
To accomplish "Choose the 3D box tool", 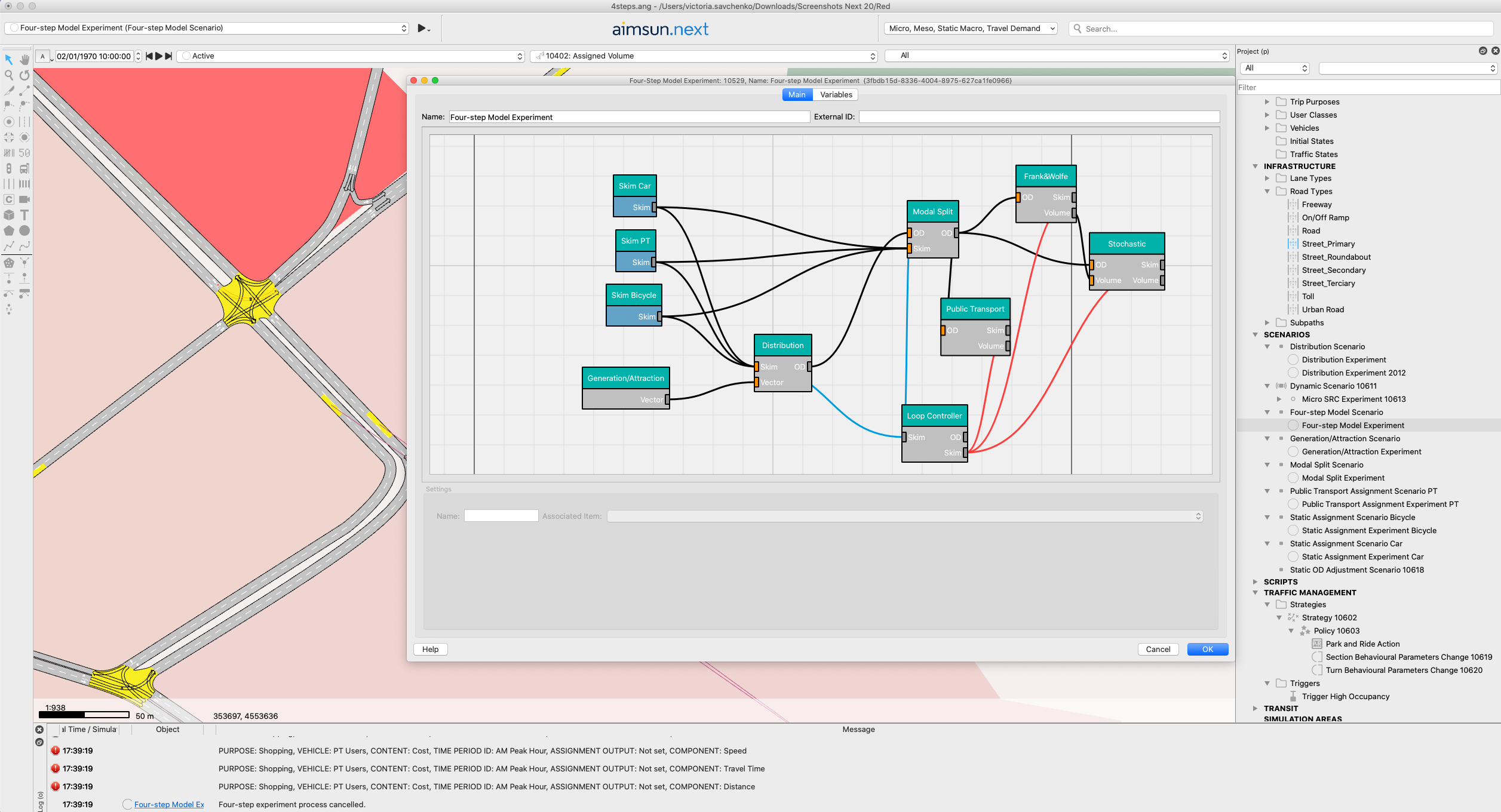I will pyautogui.click(x=9, y=215).
